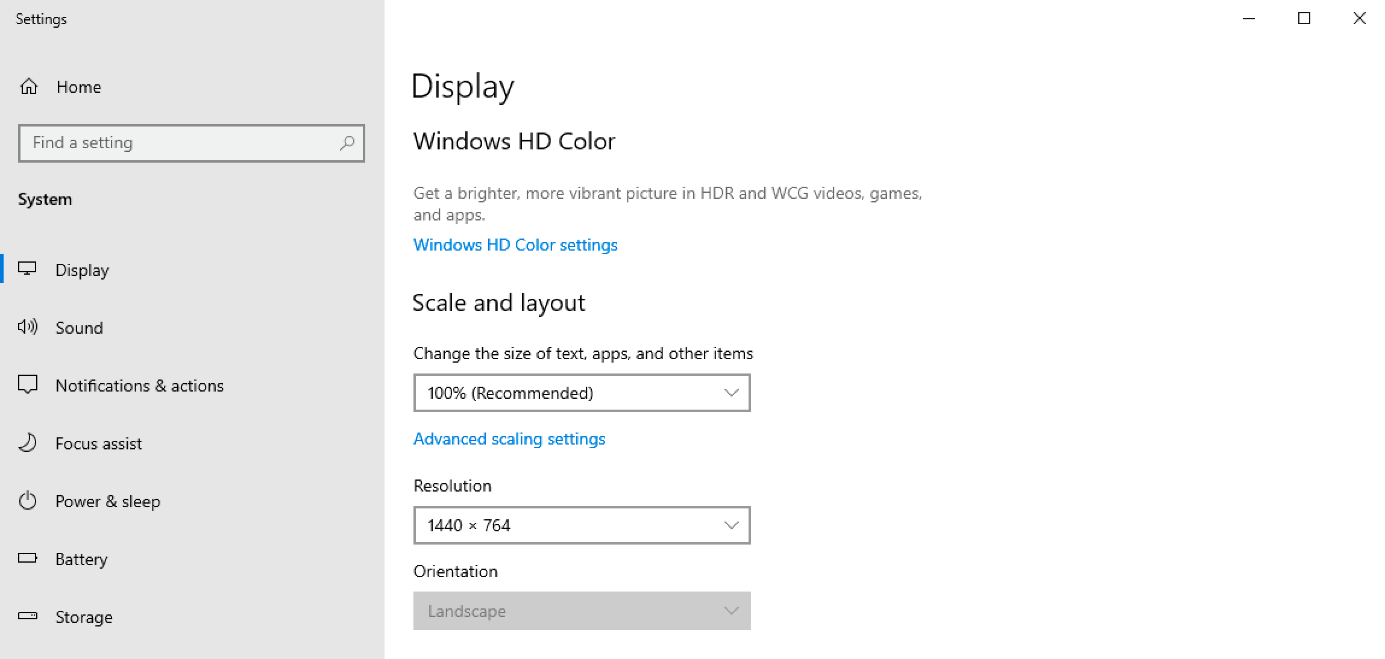
Task: Open Windows HD Color settings link
Action: click(x=515, y=245)
